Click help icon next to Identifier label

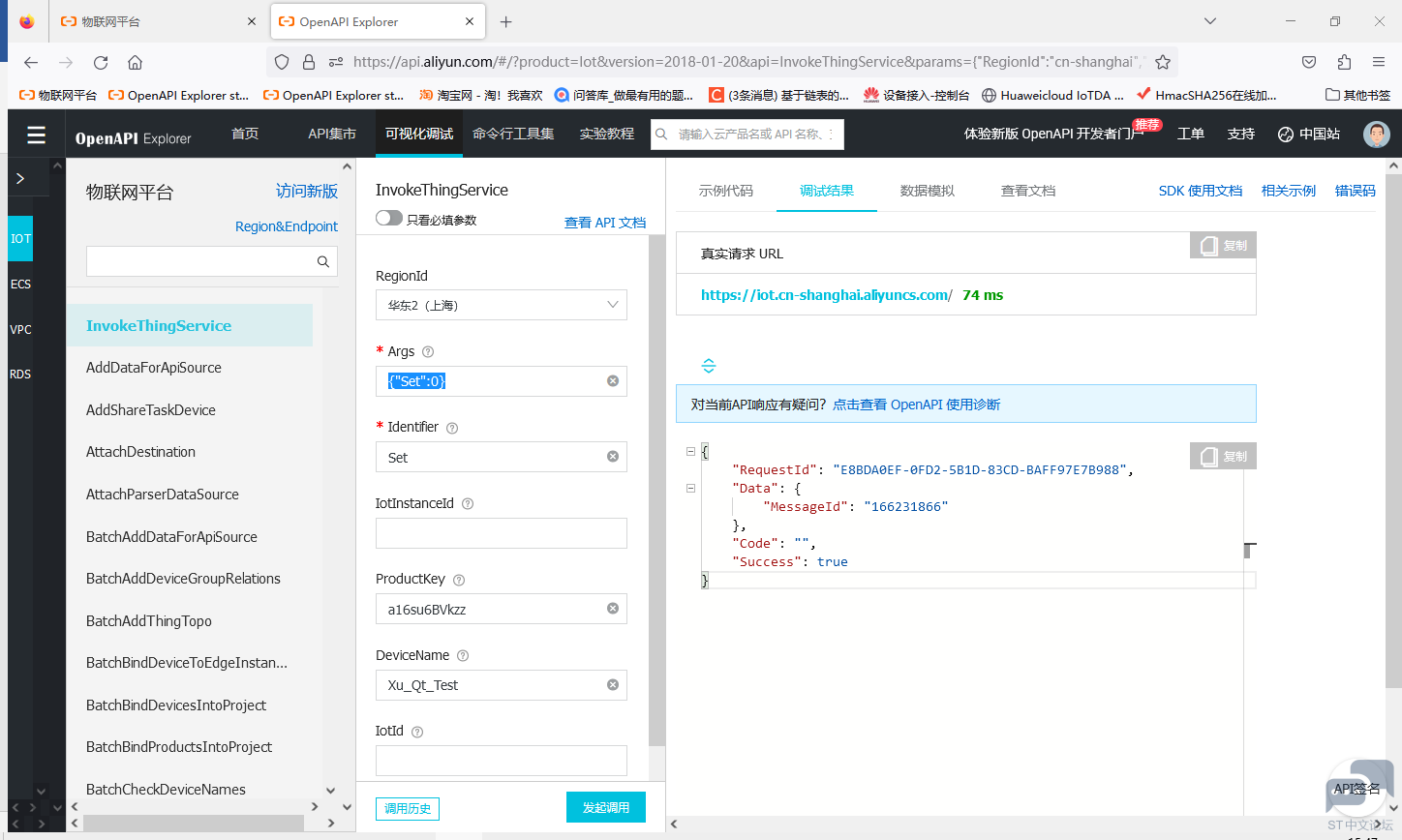pos(452,428)
